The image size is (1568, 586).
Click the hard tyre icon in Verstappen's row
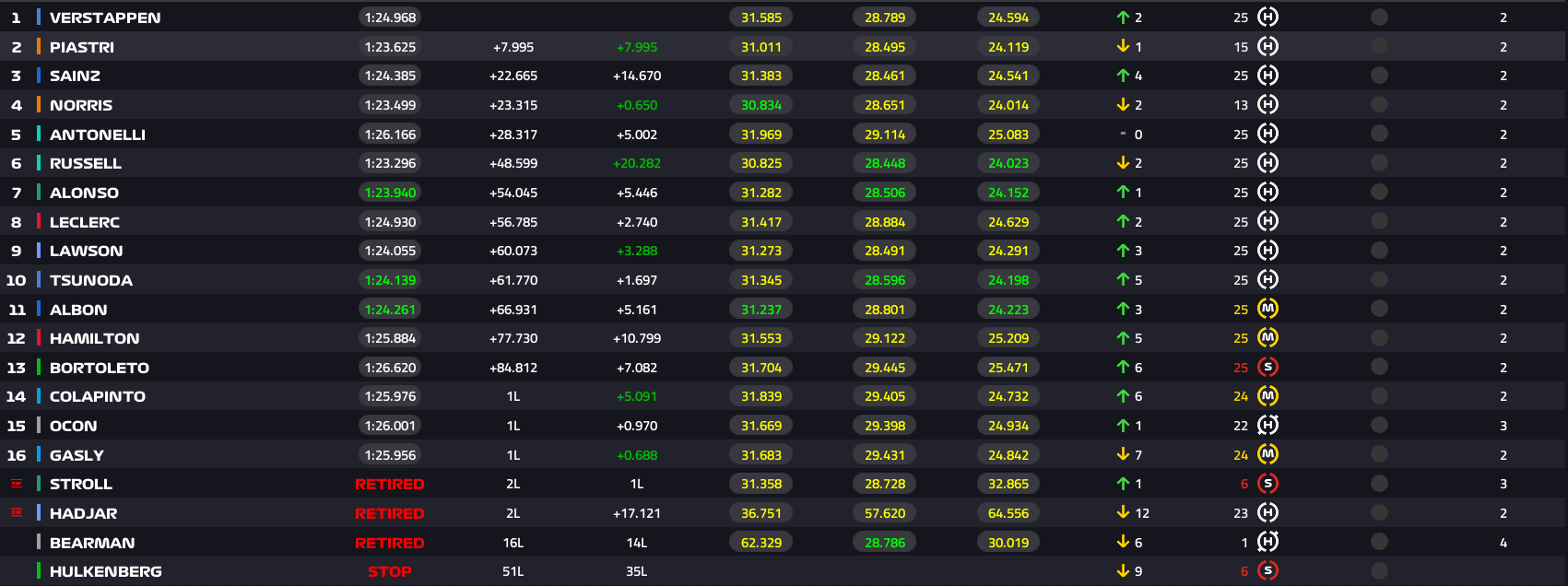1267,18
